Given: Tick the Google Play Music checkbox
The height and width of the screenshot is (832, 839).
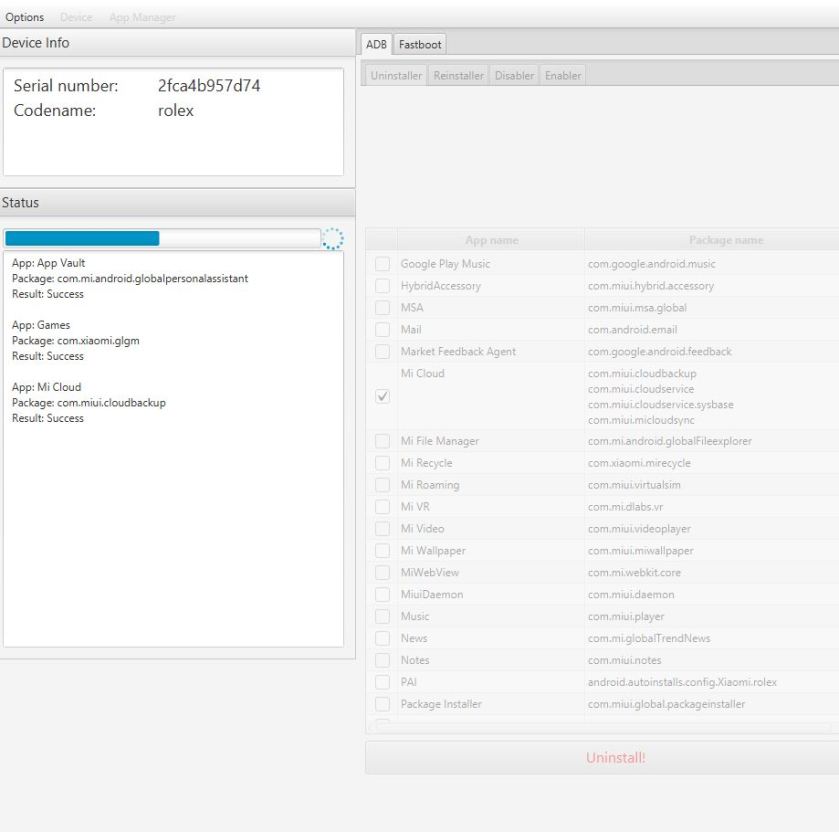Looking at the screenshot, I should pos(382,265).
